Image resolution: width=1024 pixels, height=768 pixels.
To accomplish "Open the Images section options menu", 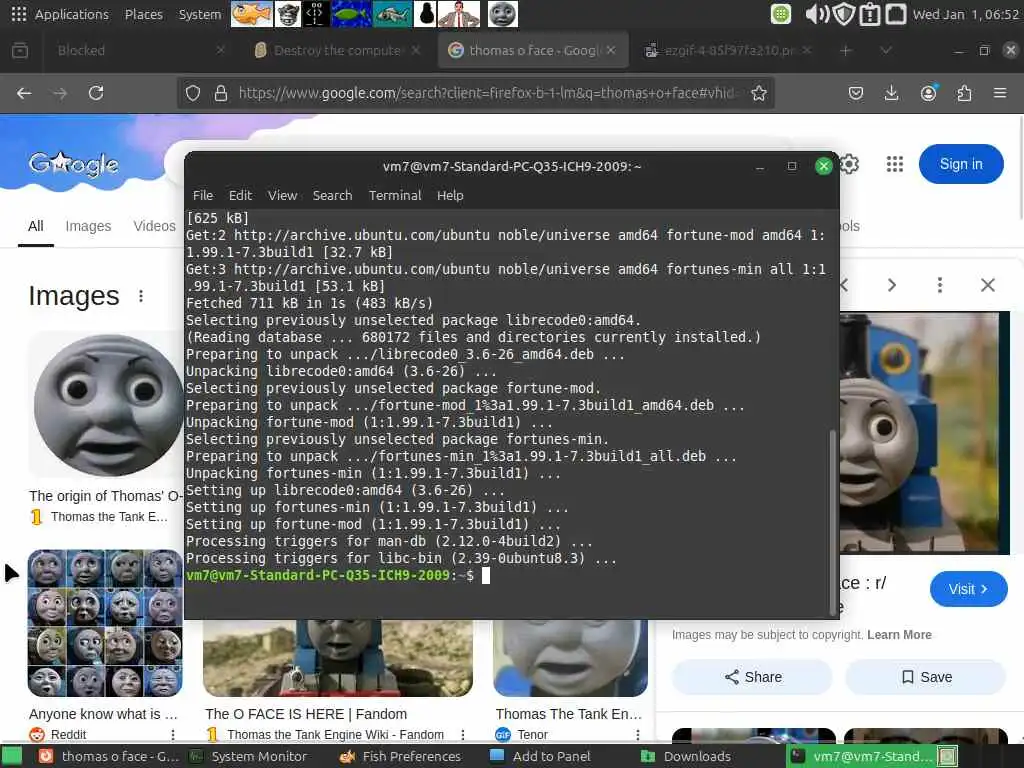I will 141,296.
